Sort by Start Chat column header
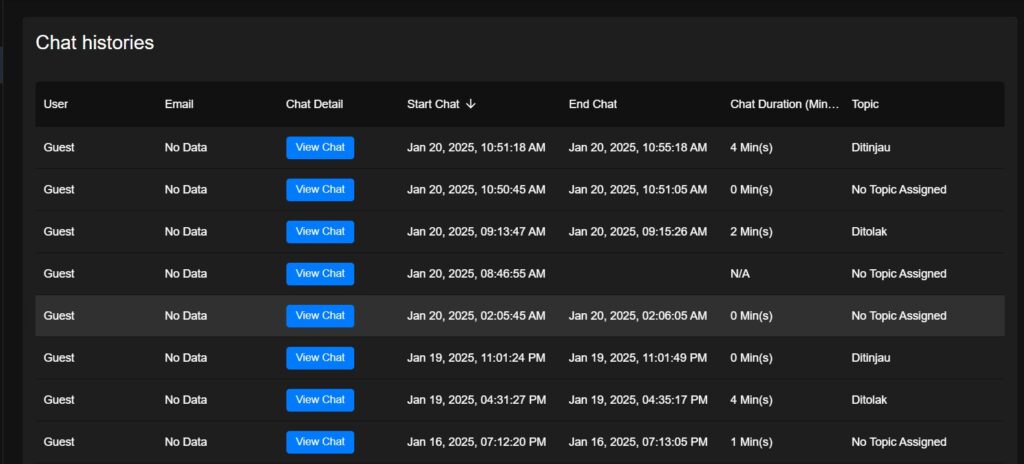 433,104
